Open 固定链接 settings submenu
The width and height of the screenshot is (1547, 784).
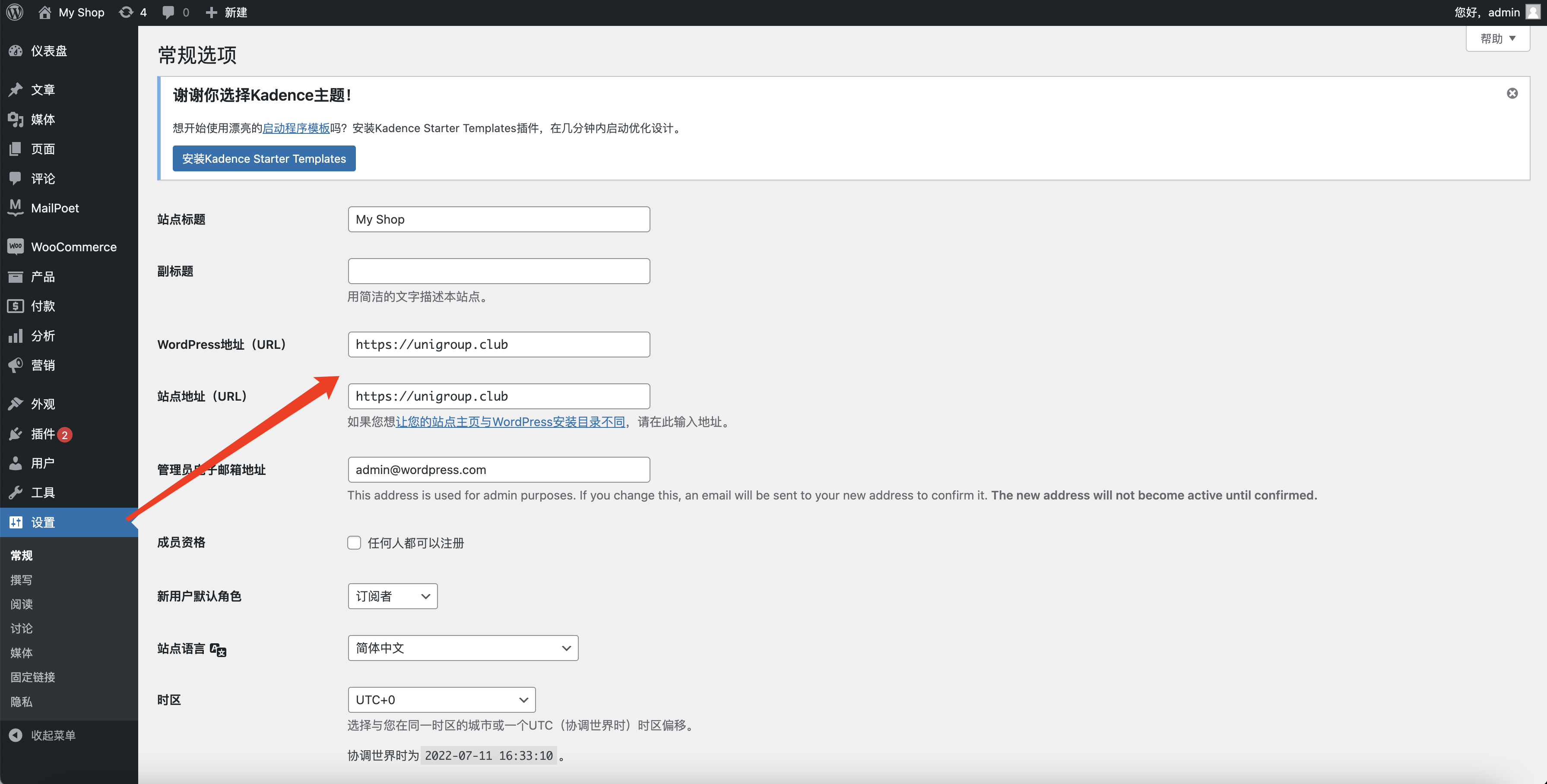[33, 677]
